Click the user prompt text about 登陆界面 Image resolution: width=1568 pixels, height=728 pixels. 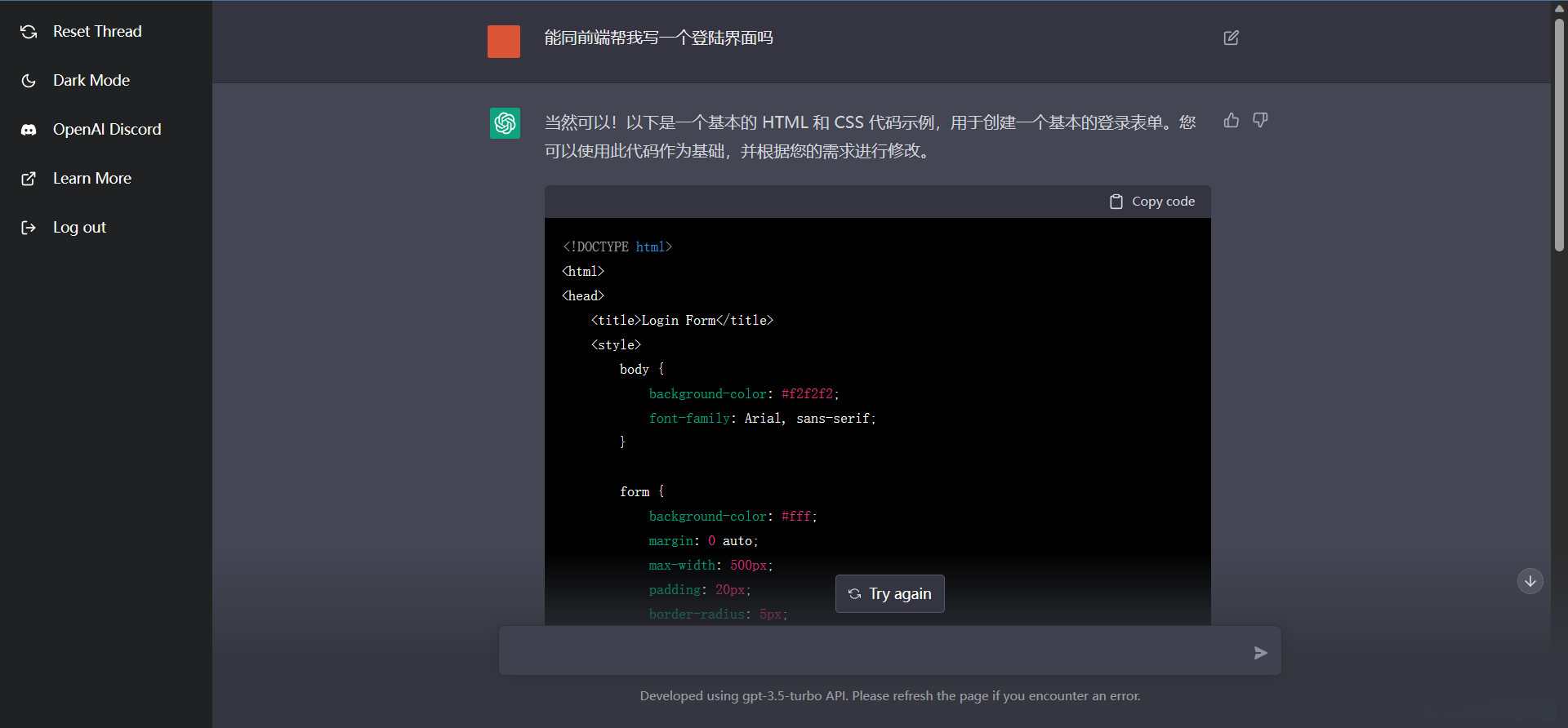[658, 38]
